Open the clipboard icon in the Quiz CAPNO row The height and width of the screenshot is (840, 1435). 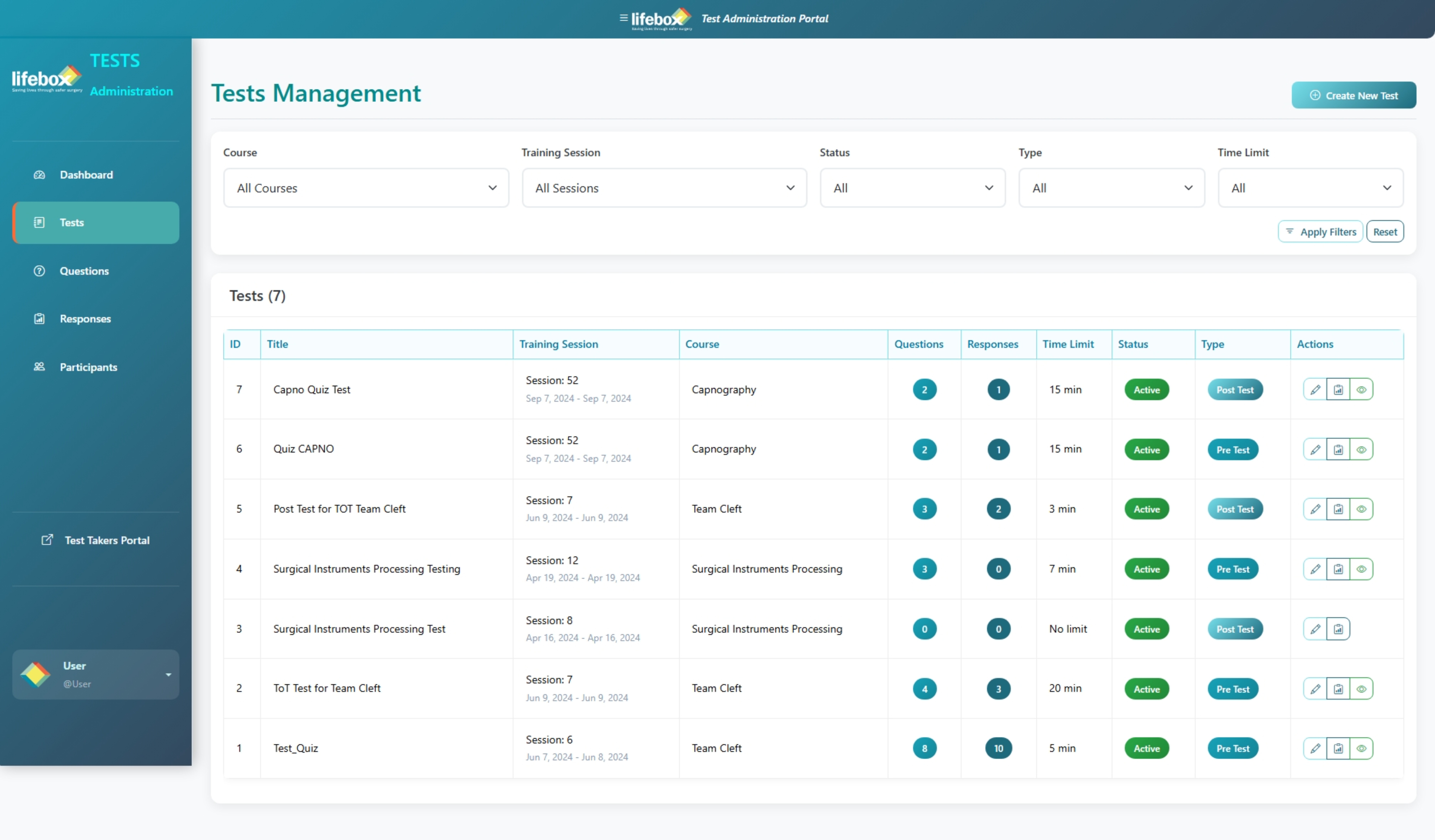[1338, 450]
